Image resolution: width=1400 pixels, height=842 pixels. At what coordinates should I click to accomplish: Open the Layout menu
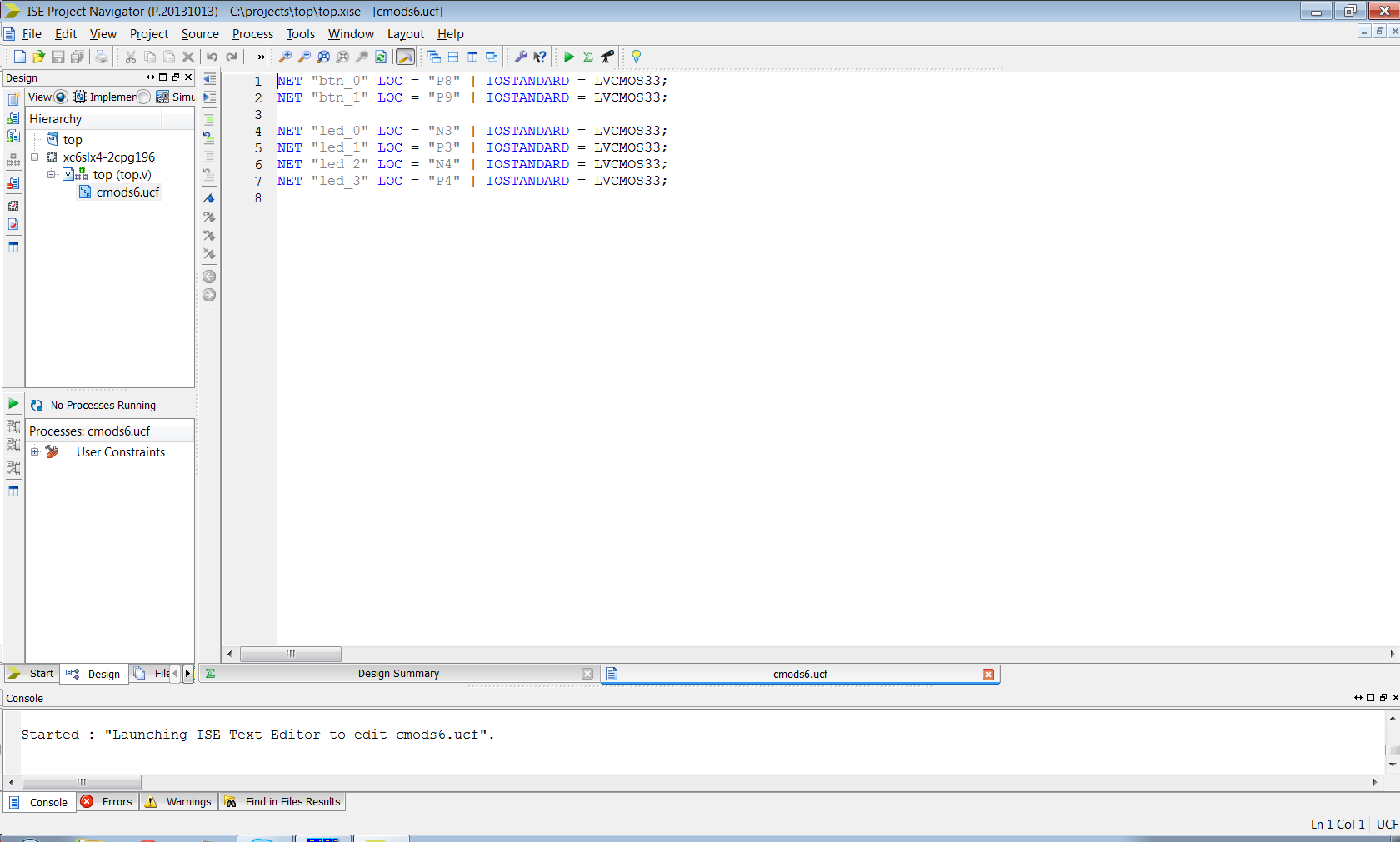coord(406,34)
